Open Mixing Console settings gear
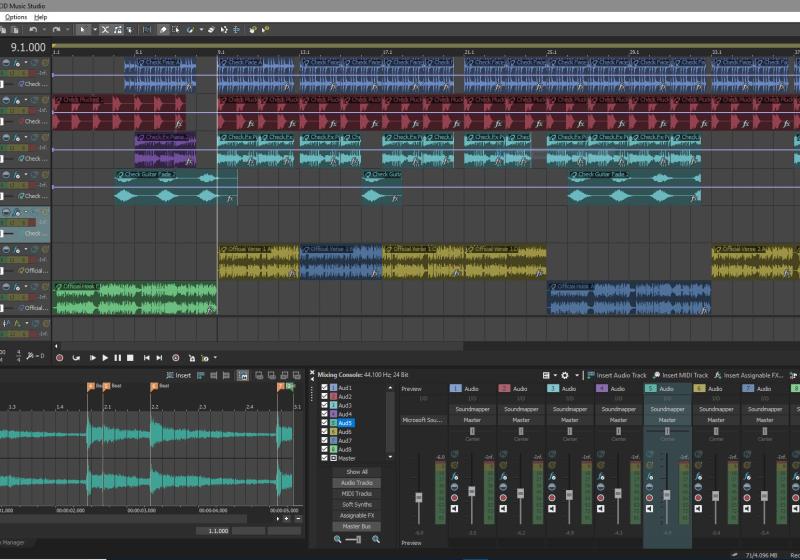This screenshot has height=560, width=800. click(x=564, y=375)
